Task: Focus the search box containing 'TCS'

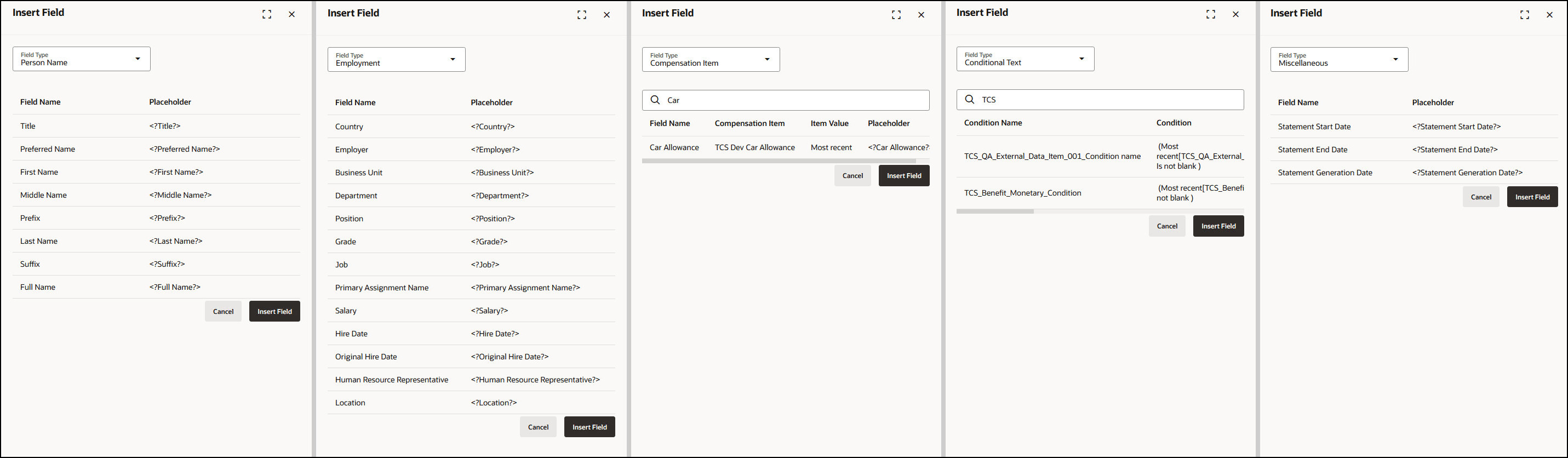Action: tap(1100, 99)
